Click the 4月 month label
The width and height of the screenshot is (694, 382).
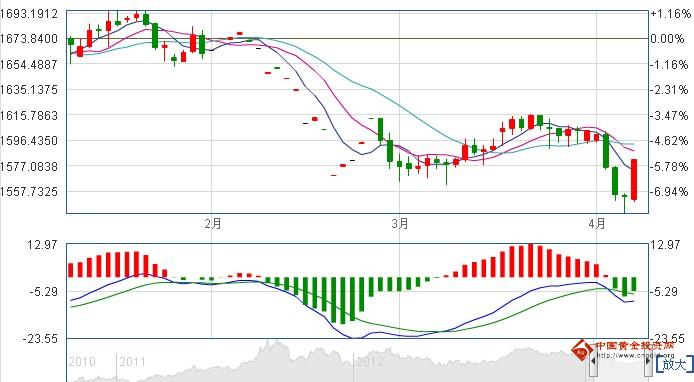(x=597, y=224)
